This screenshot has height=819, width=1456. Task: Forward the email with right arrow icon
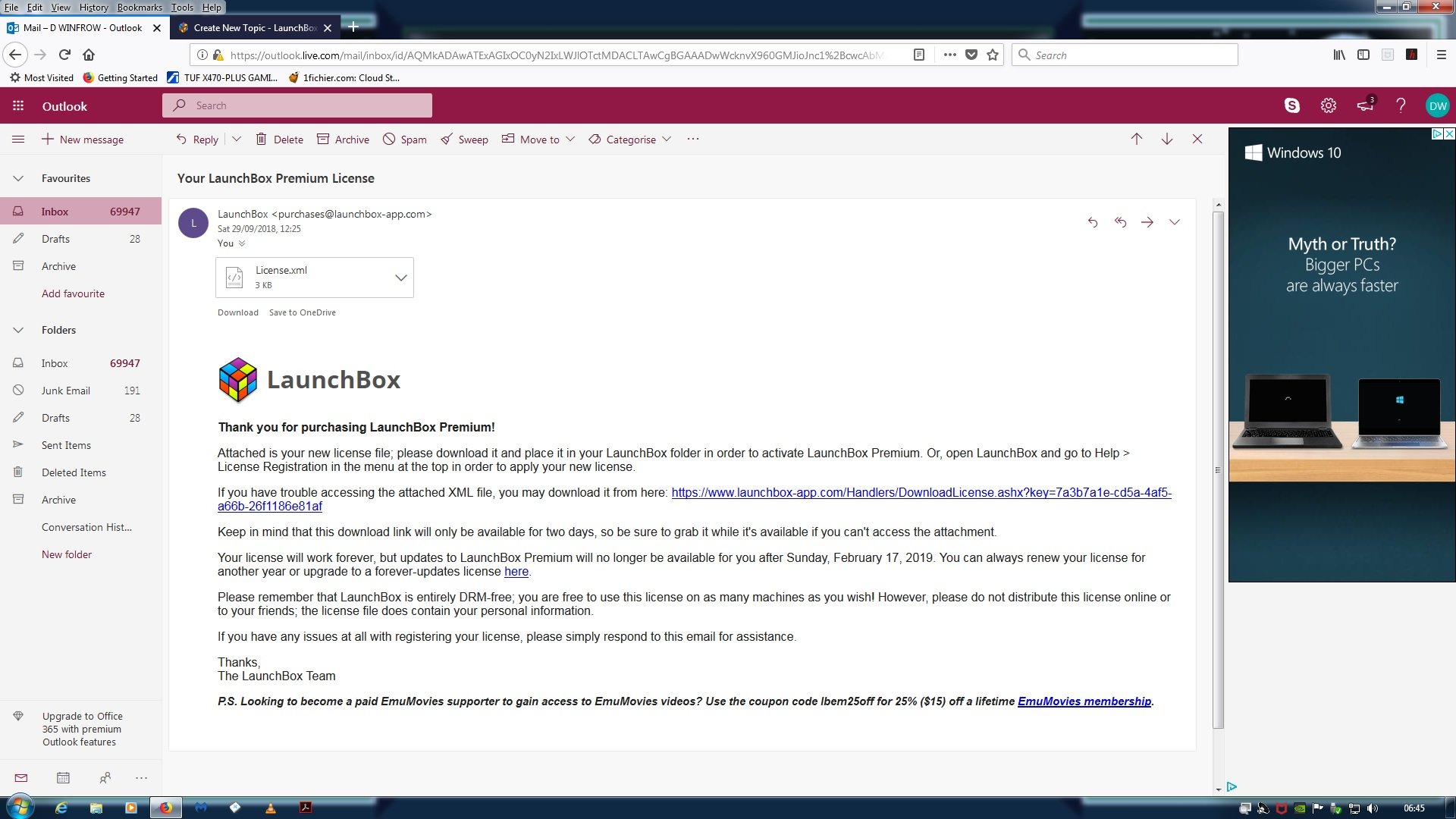pyautogui.click(x=1147, y=222)
